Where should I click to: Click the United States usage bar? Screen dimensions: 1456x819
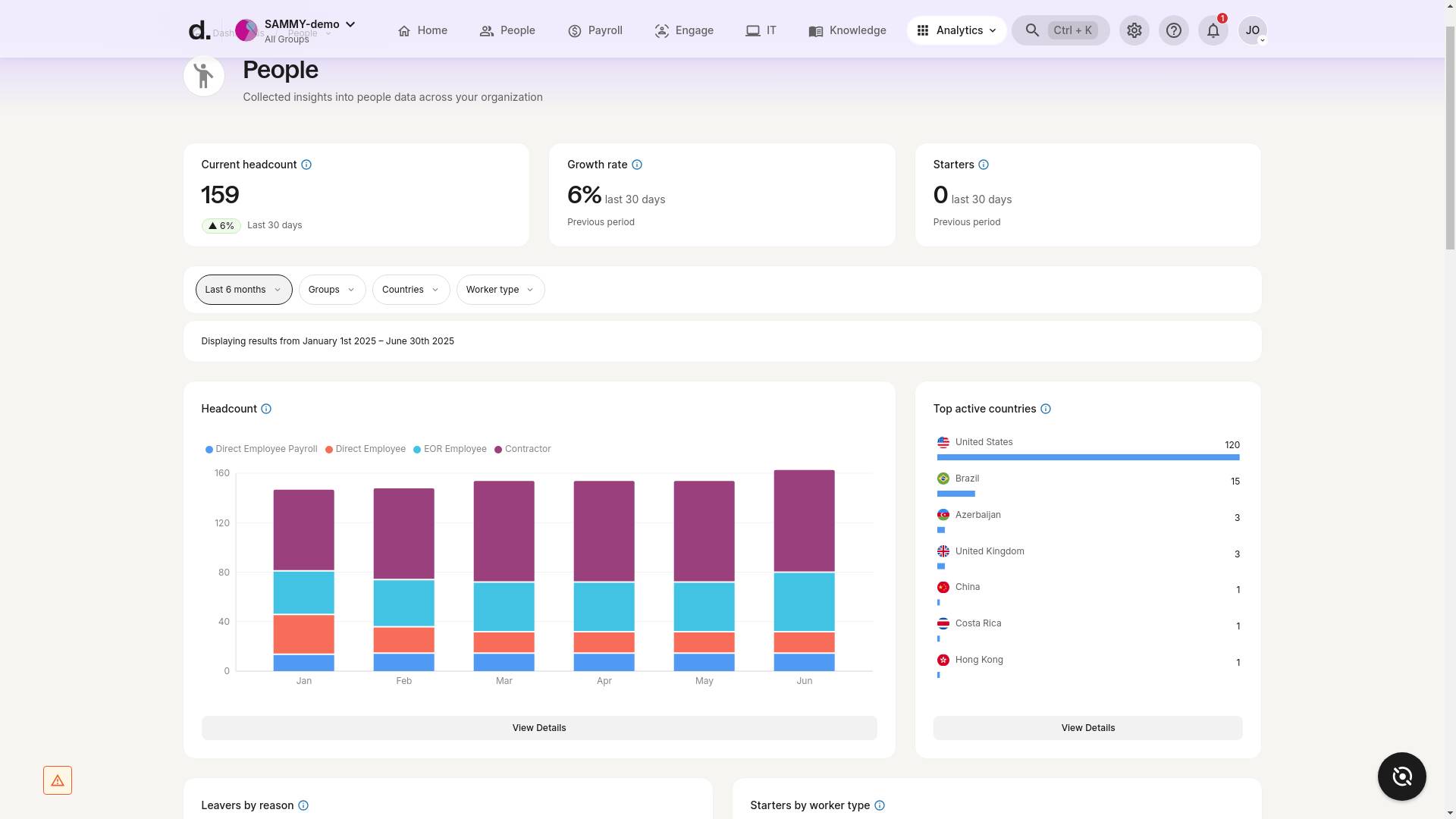(1087, 457)
